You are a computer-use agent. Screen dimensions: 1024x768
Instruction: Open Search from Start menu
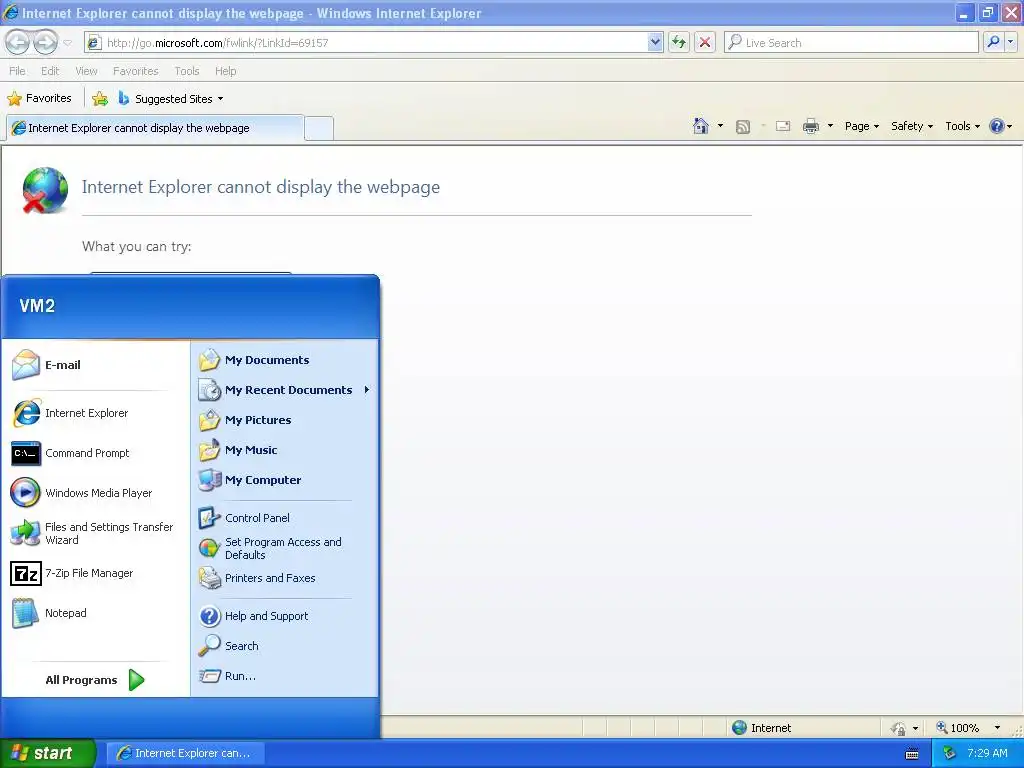[285, 646]
